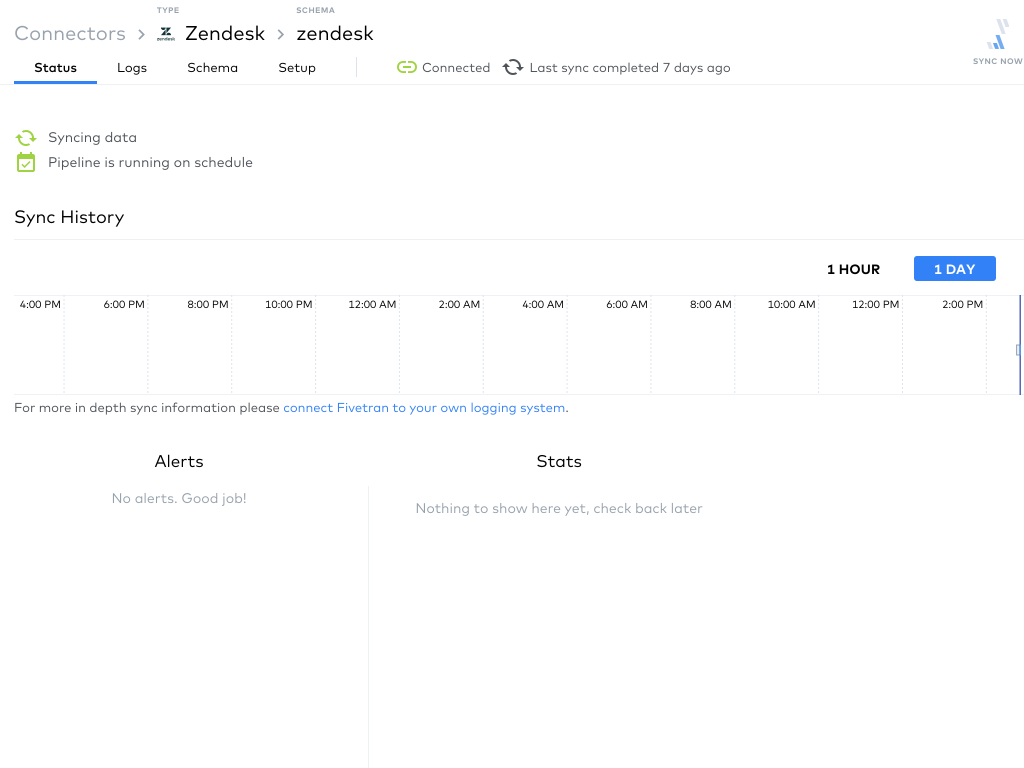Select the Setup tab
Image resolution: width=1024 pixels, height=768 pixels.
pyautogui.click(x=296, y=67)
